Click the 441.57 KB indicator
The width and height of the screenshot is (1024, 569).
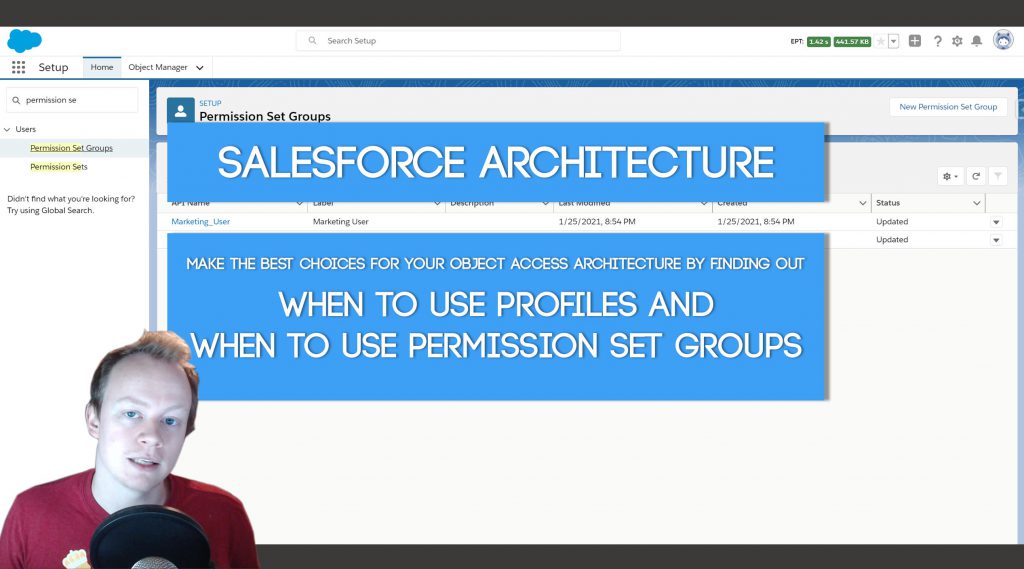pyautogui.click(x=852, y=42)
